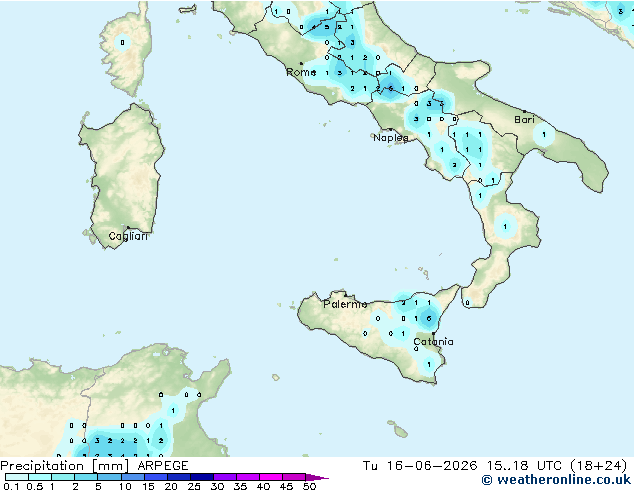Click the value 1 south of Catania label
The image size is (634, 490).
(429, 365)
